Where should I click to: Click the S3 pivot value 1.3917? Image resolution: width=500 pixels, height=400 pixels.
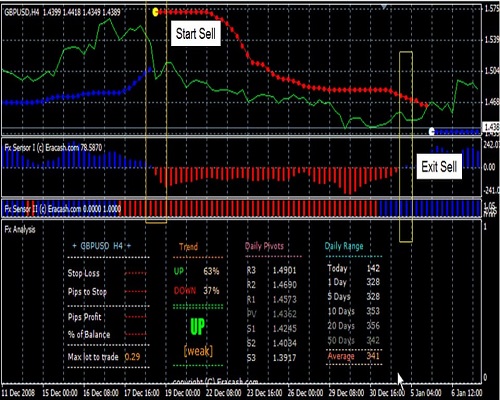pos(284,358)
